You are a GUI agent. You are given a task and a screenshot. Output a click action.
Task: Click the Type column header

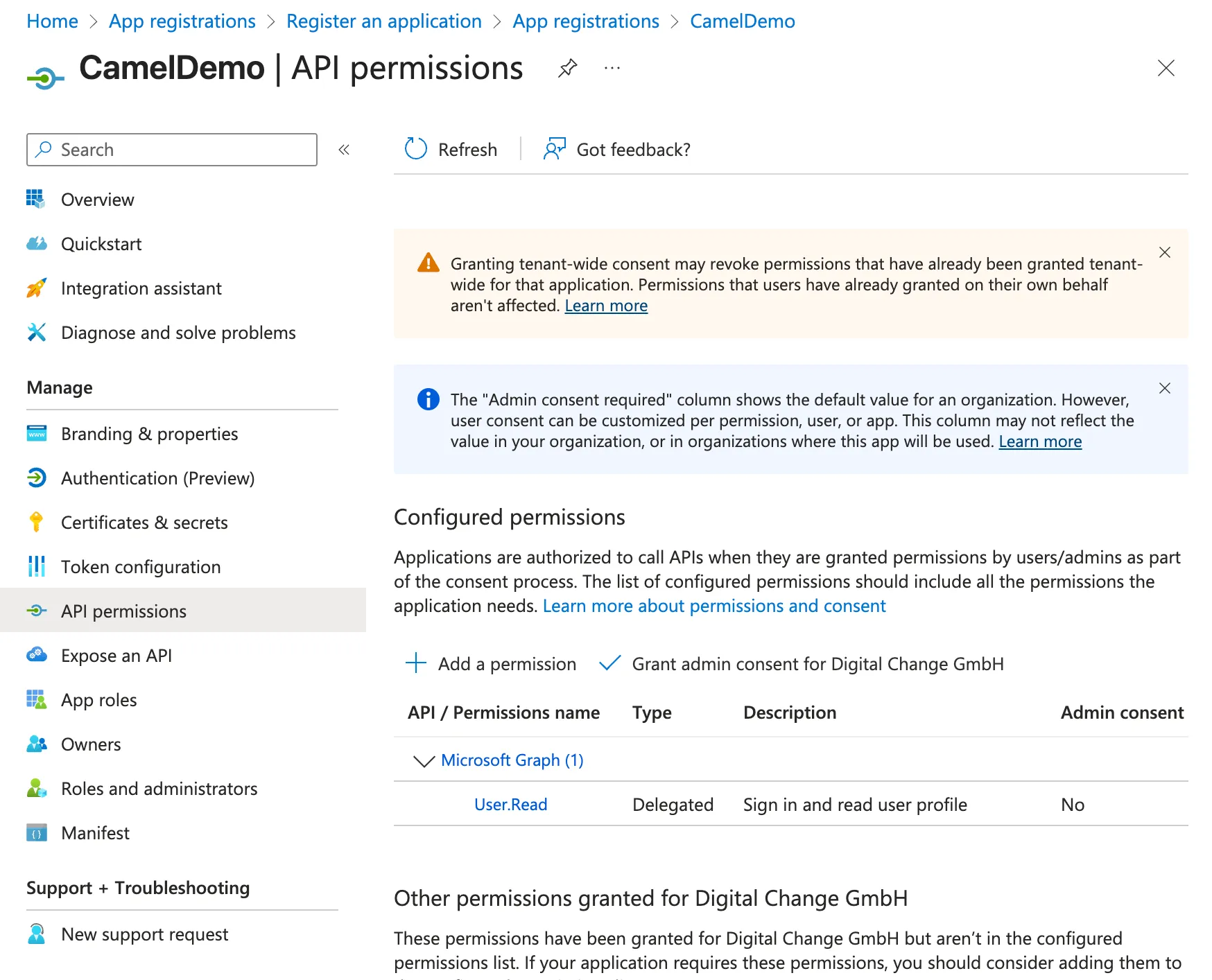652,712
